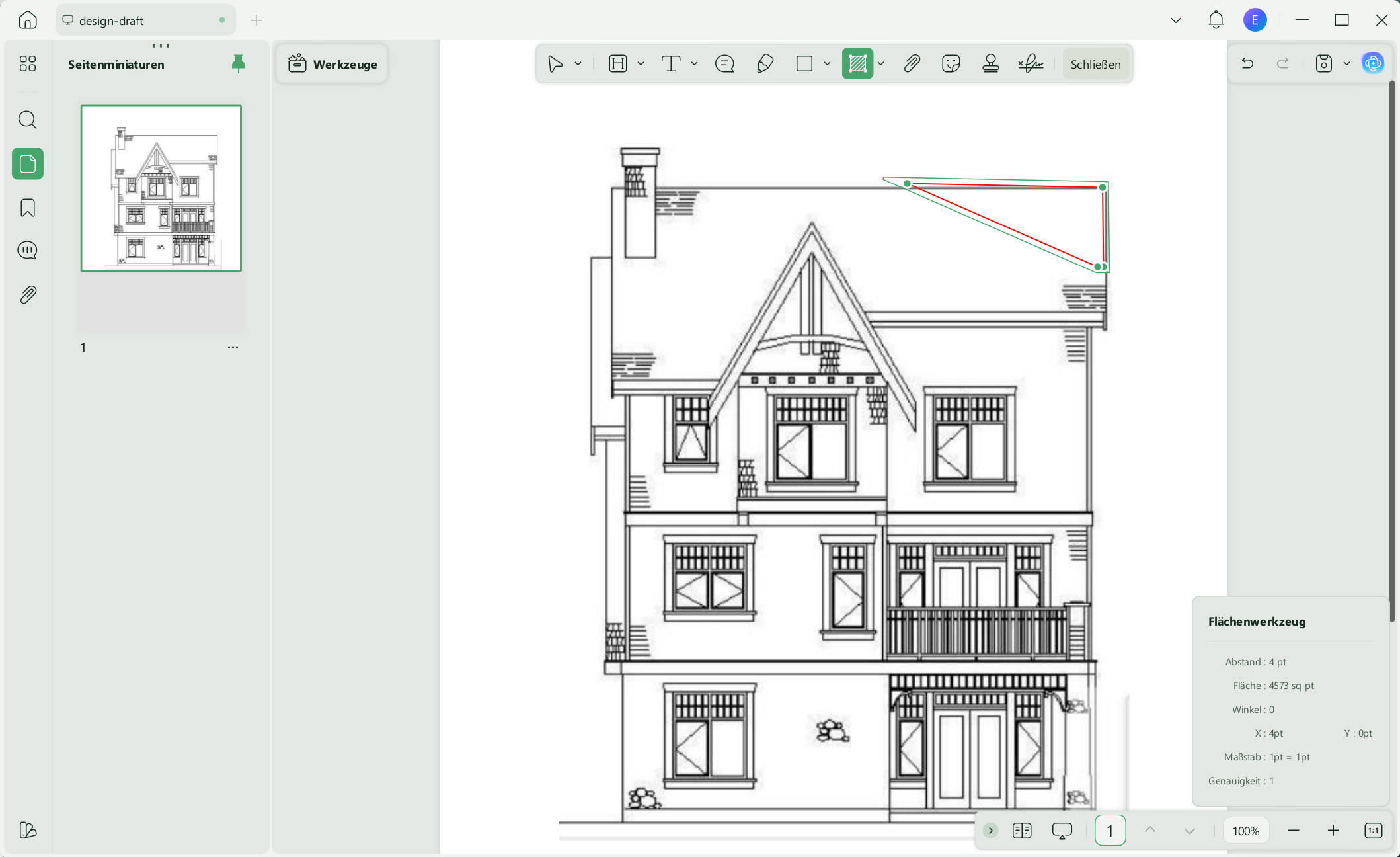Add a comment note bubble
This screenshot has height=857, width=1400.
click(724, 64)
